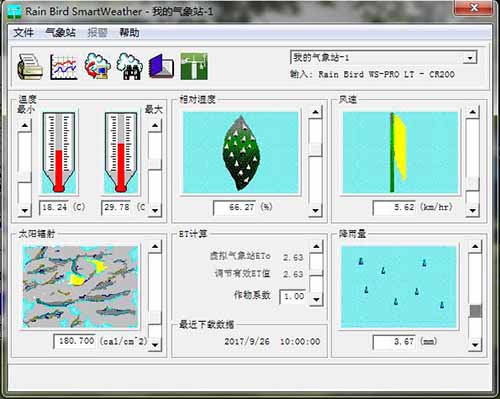Click the 作物系数 value field
This screenshot has width=500, height=399.
point(292,296)
